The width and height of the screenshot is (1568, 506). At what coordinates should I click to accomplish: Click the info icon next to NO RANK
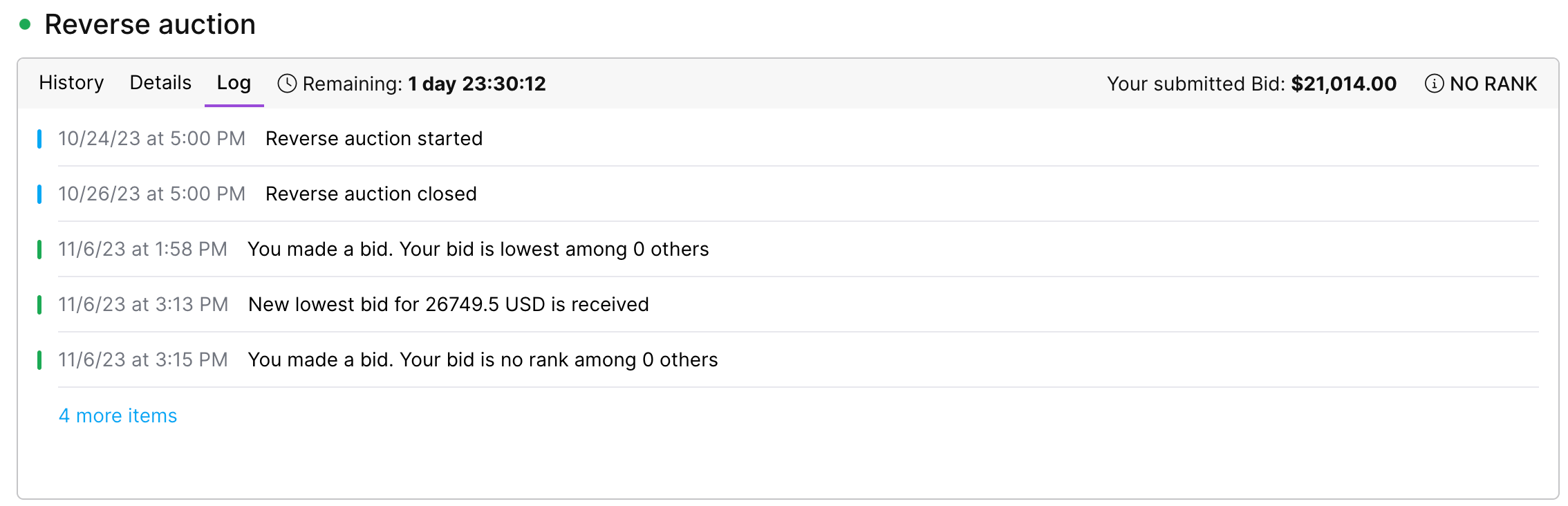click(1434, 84)
